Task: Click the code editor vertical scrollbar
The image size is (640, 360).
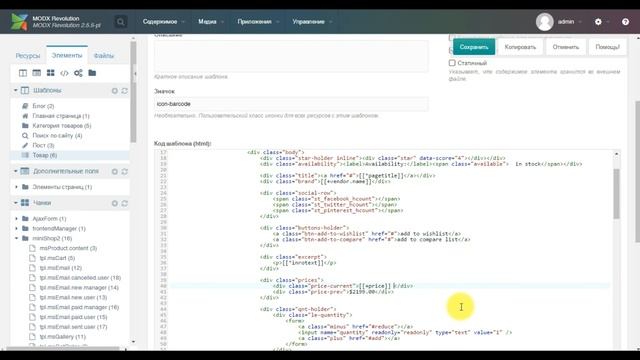Action: 616,194
